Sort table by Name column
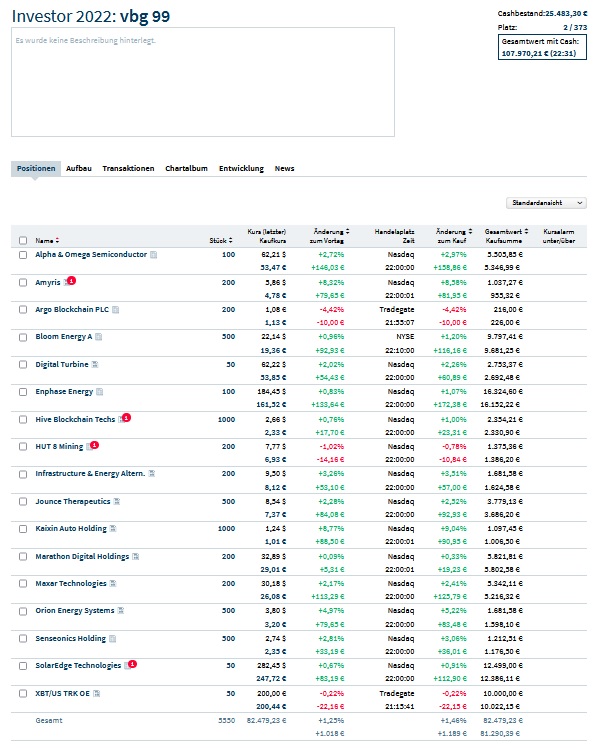Viewport: 598px width, 750px height. point(47,241)
